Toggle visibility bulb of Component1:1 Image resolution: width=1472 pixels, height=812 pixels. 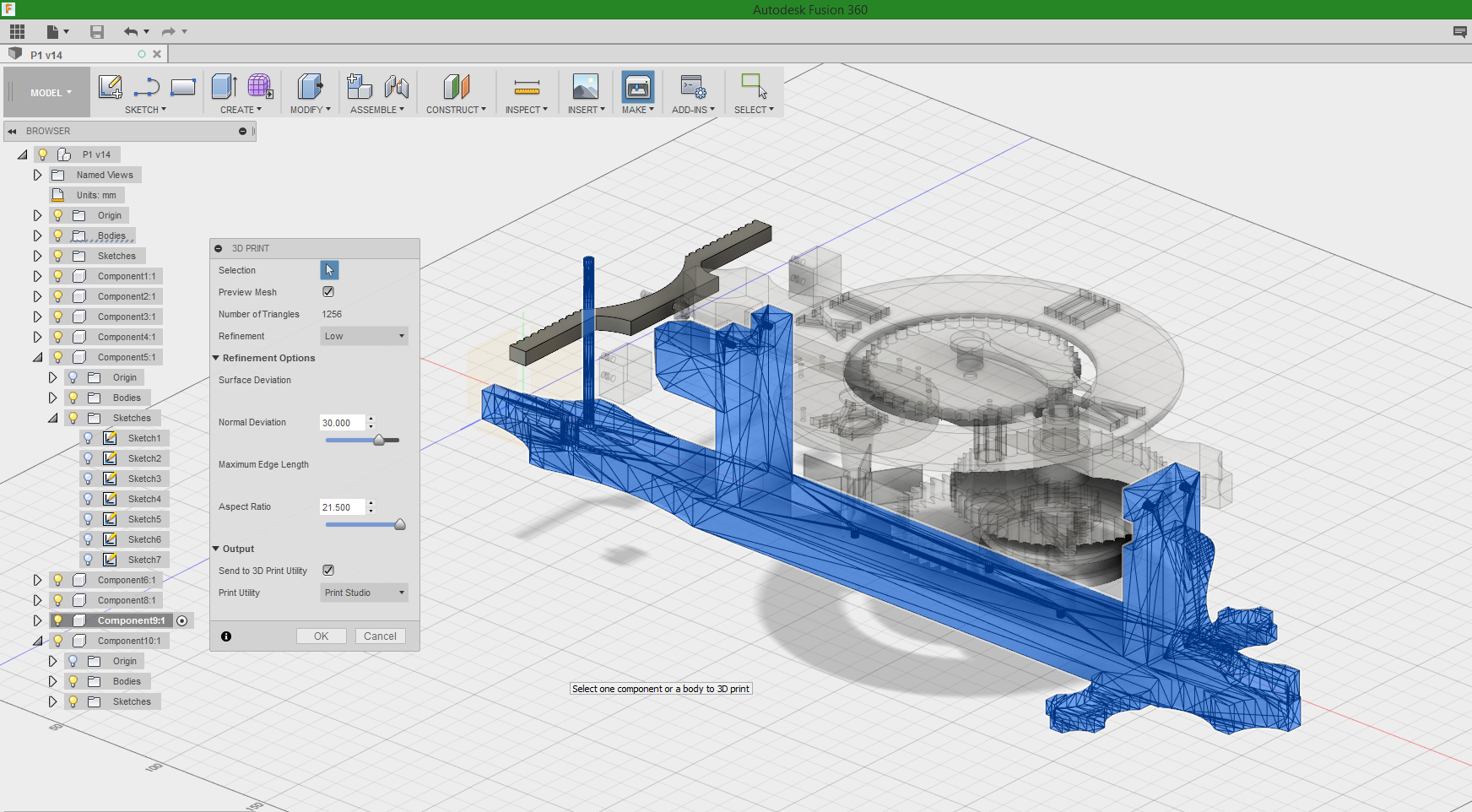click(58, 276)
